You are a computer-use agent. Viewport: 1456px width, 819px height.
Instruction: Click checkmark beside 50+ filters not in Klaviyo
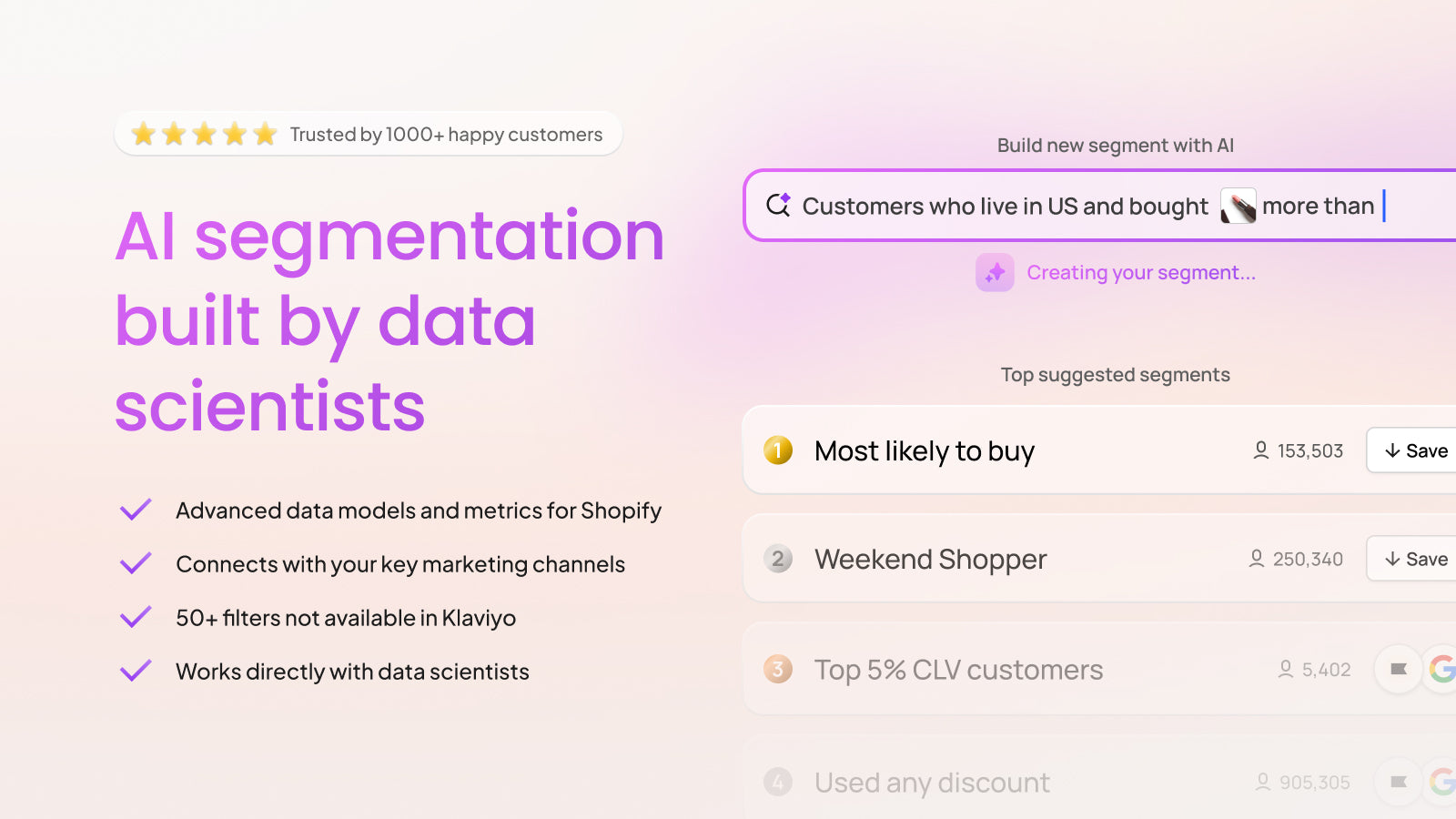pos(136,618)
